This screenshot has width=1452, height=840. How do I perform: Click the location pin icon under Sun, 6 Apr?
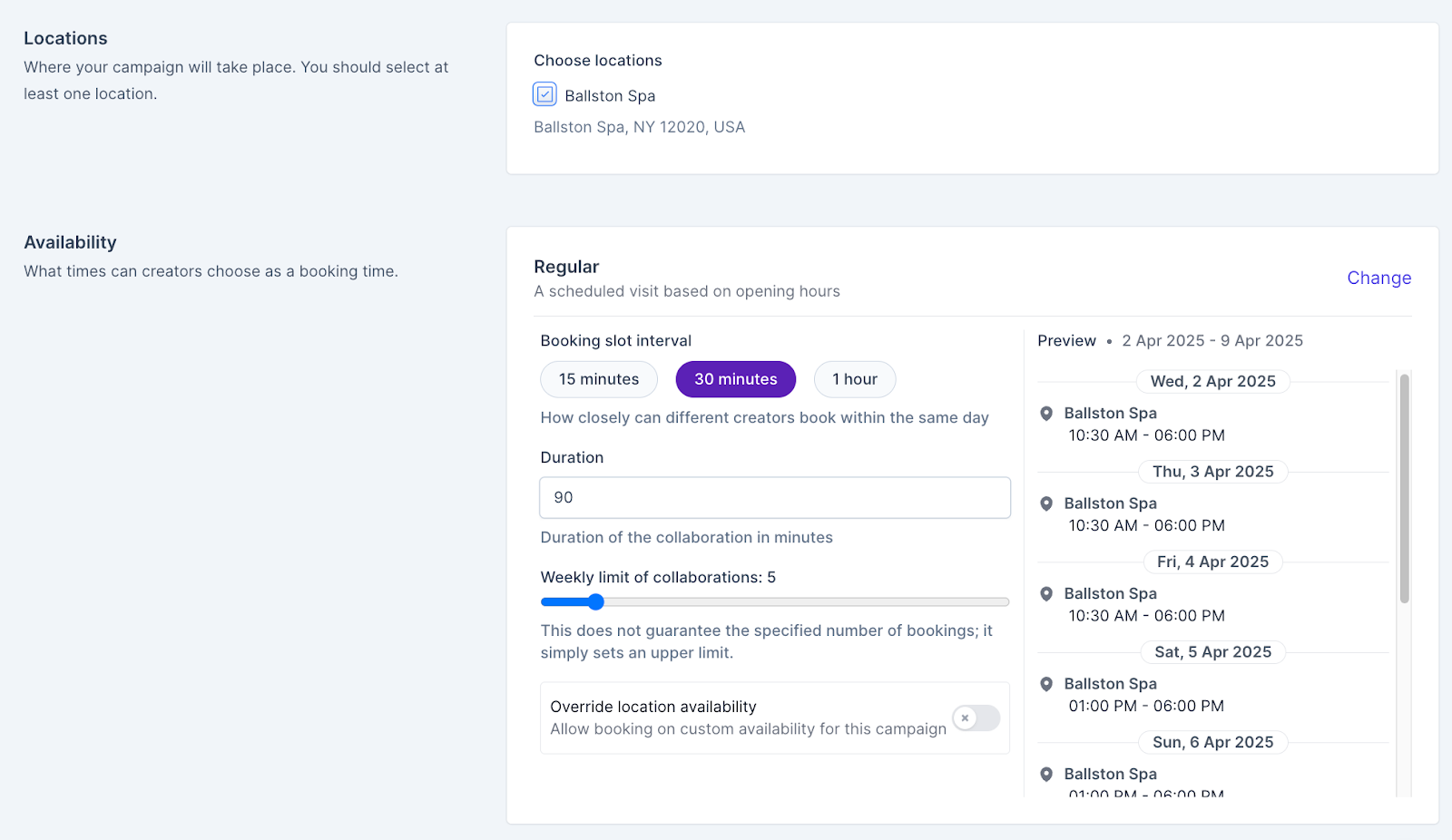click(x=1046, y=775)
